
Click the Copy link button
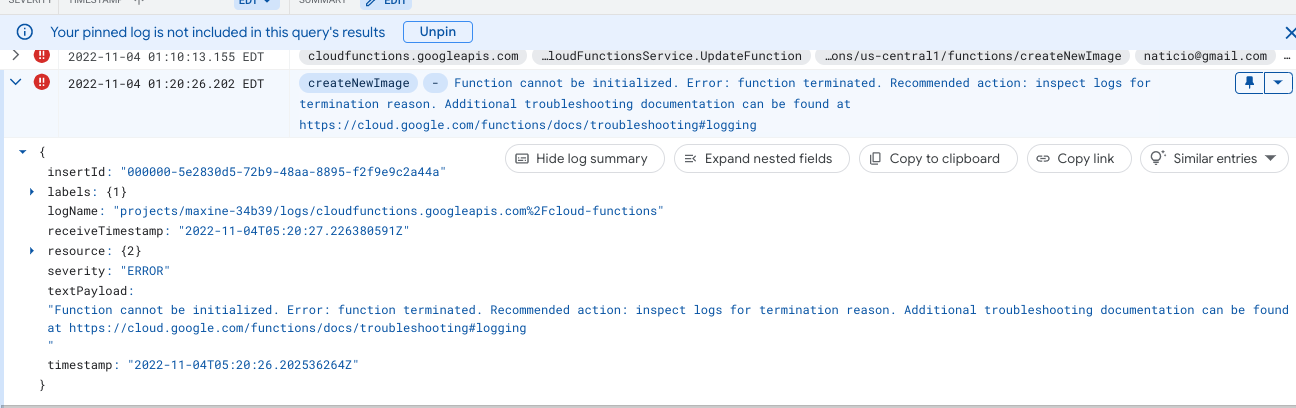click(x=1075, y=158)
